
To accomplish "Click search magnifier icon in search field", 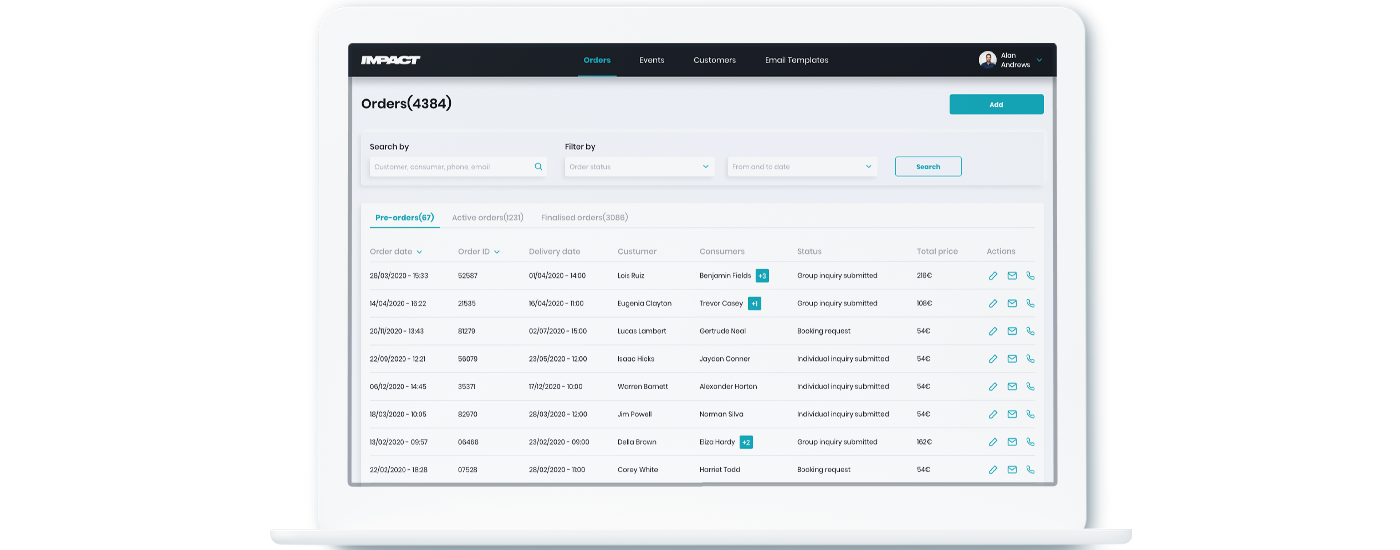I will pos(538,167).
